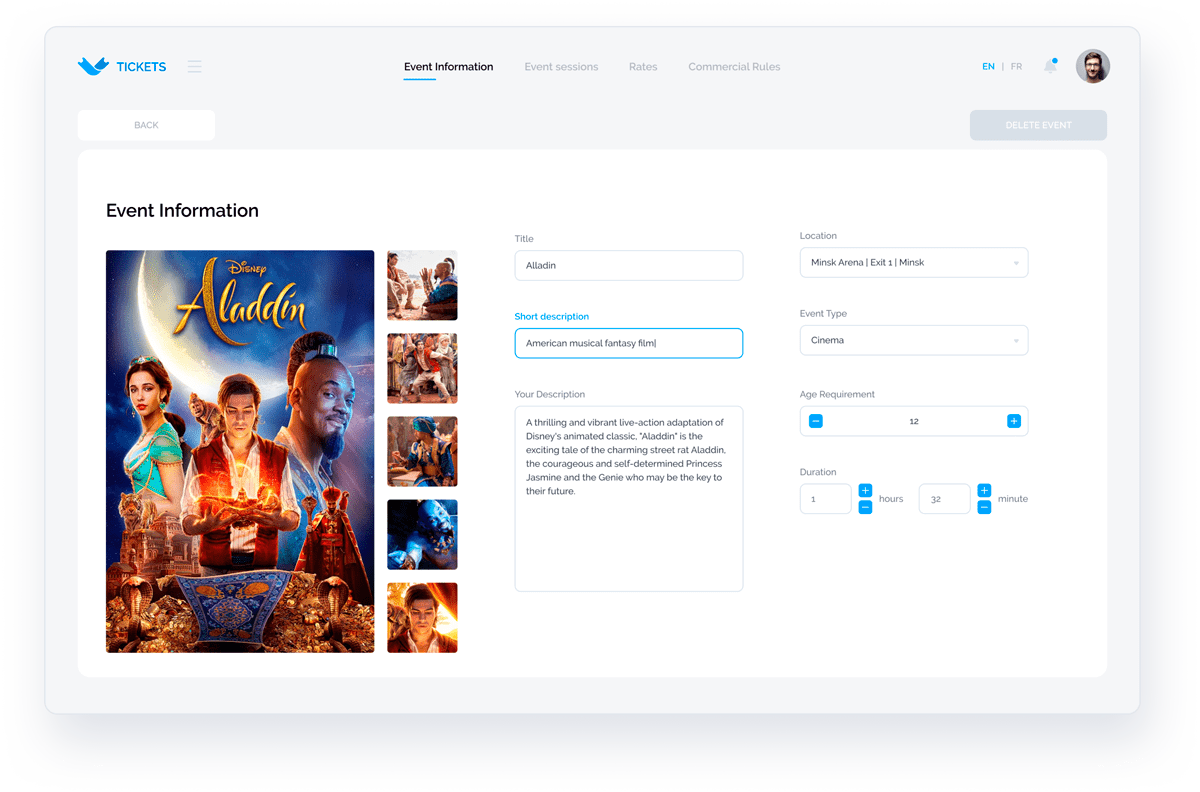Decrease duration minutes with minus button
1200x792 pixels.
tap(984, 507)
